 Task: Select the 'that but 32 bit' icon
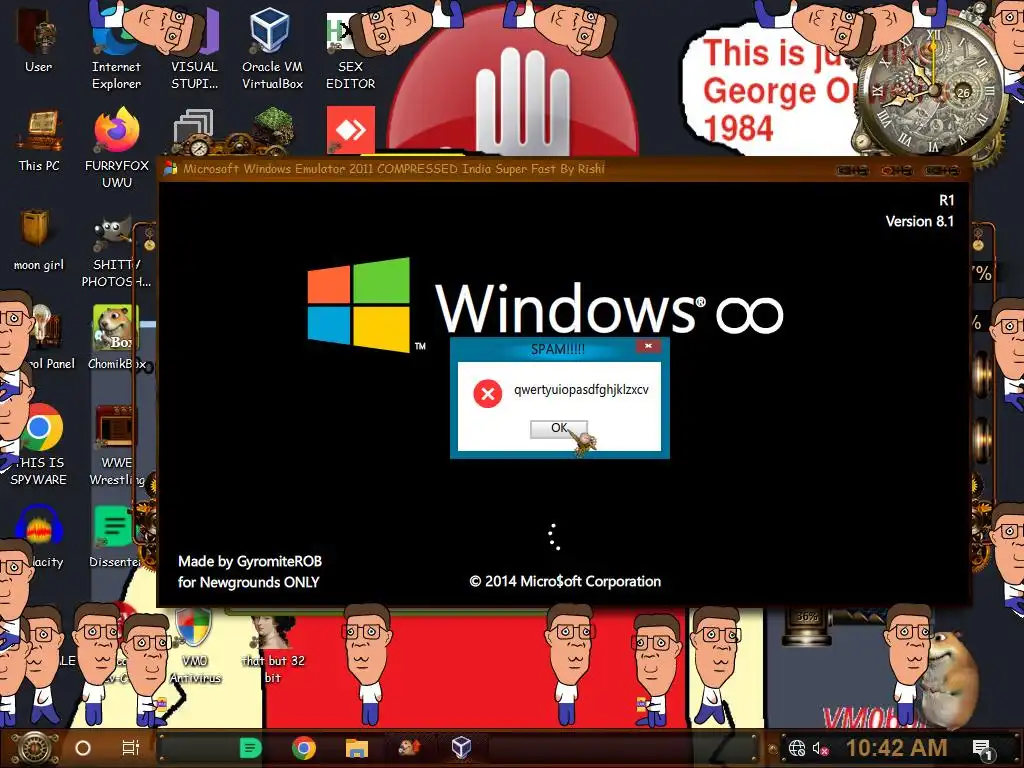pos(273,649)
